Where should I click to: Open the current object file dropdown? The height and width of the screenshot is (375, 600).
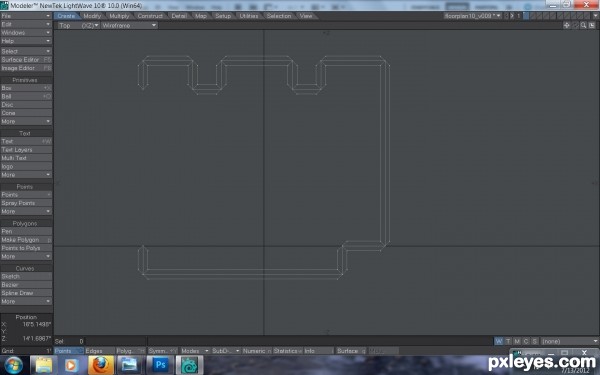click(x=473, y=16)
